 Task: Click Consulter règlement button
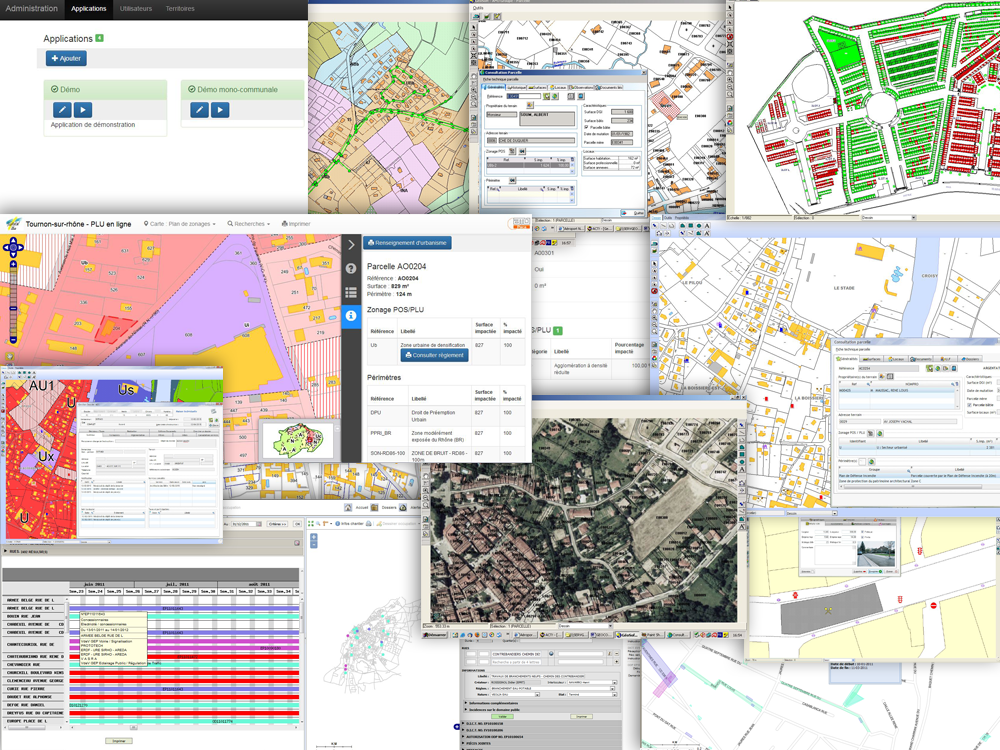[x=434, y=355]
